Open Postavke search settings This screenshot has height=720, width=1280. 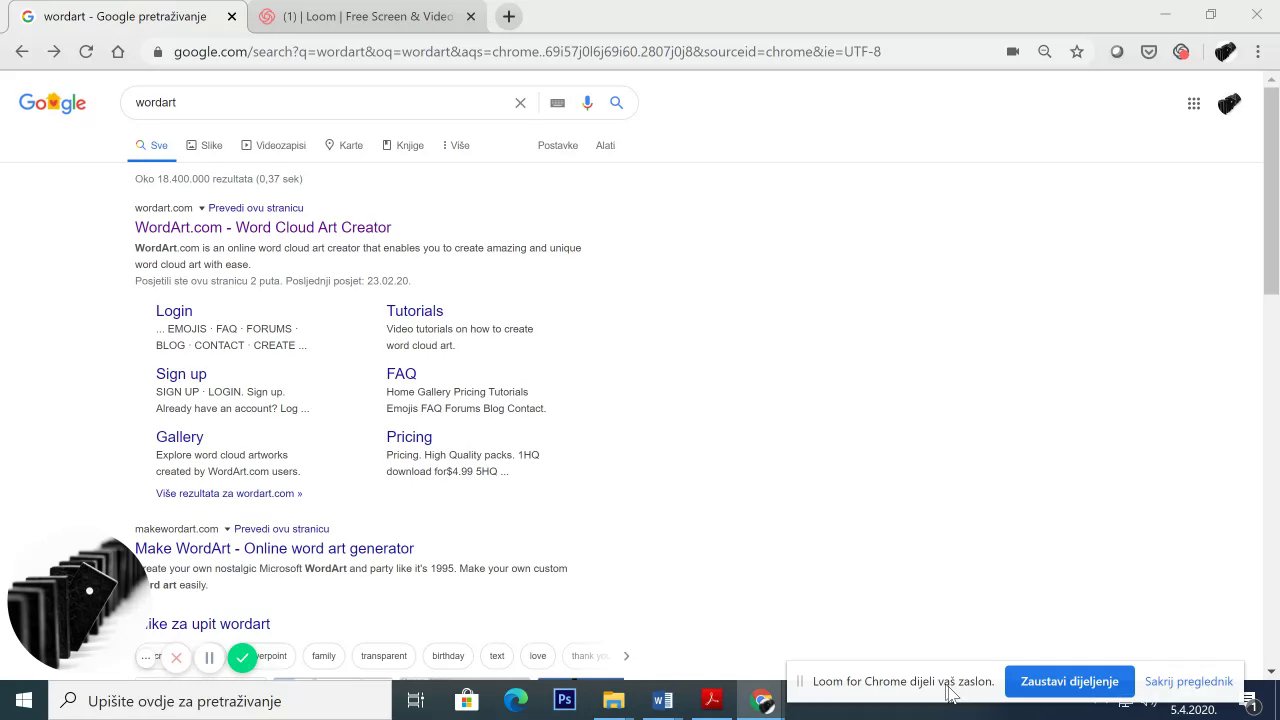pos(558,145)
